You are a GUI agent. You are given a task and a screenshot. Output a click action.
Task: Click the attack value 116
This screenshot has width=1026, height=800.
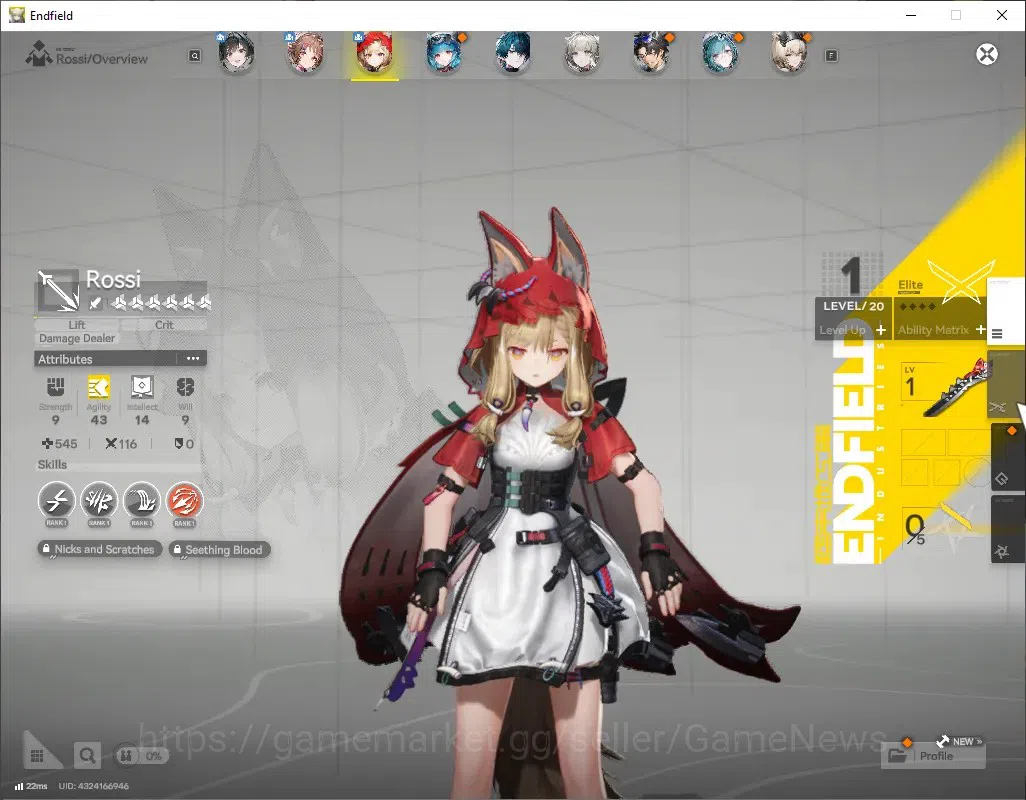[x=121, y=444]
